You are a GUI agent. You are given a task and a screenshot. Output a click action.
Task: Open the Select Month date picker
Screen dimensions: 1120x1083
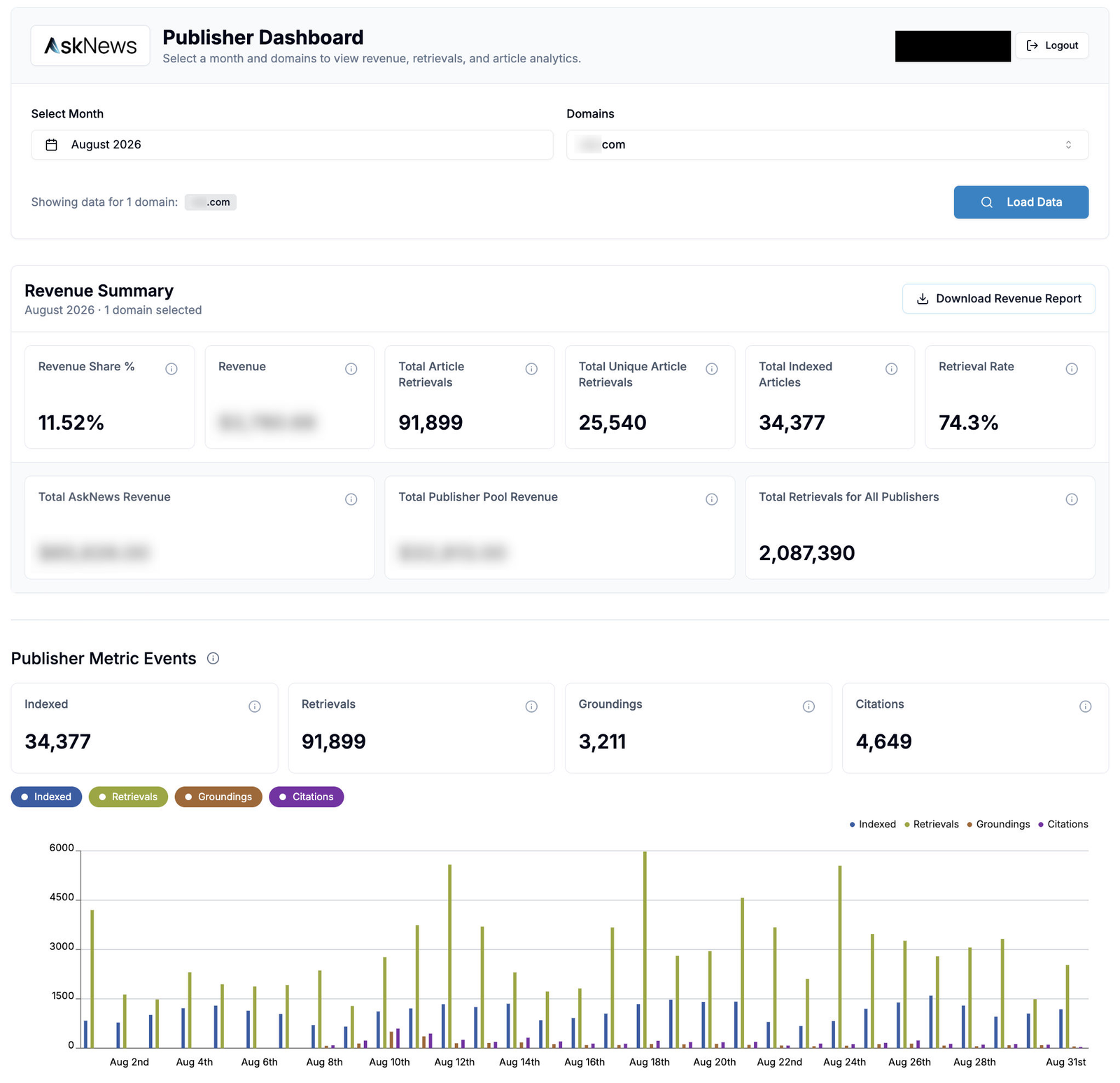click(x=292, y=145)
